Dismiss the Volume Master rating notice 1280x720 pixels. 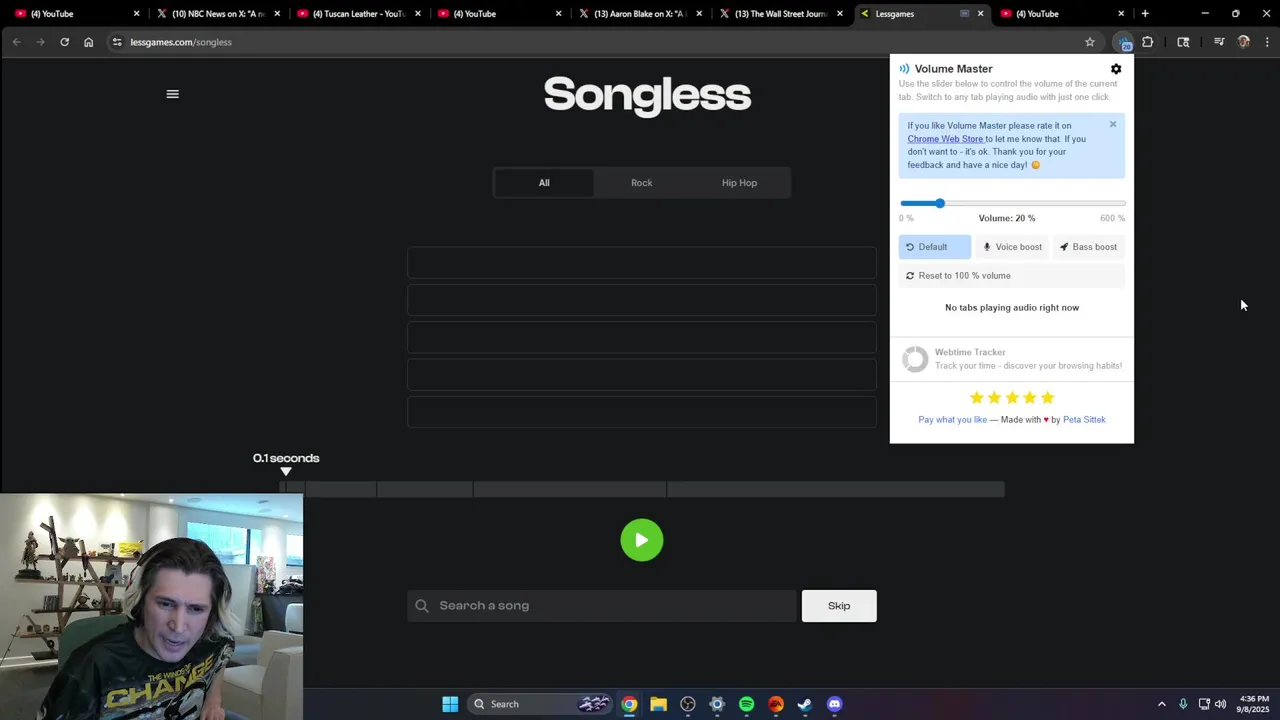click(x=1113, y=125)
